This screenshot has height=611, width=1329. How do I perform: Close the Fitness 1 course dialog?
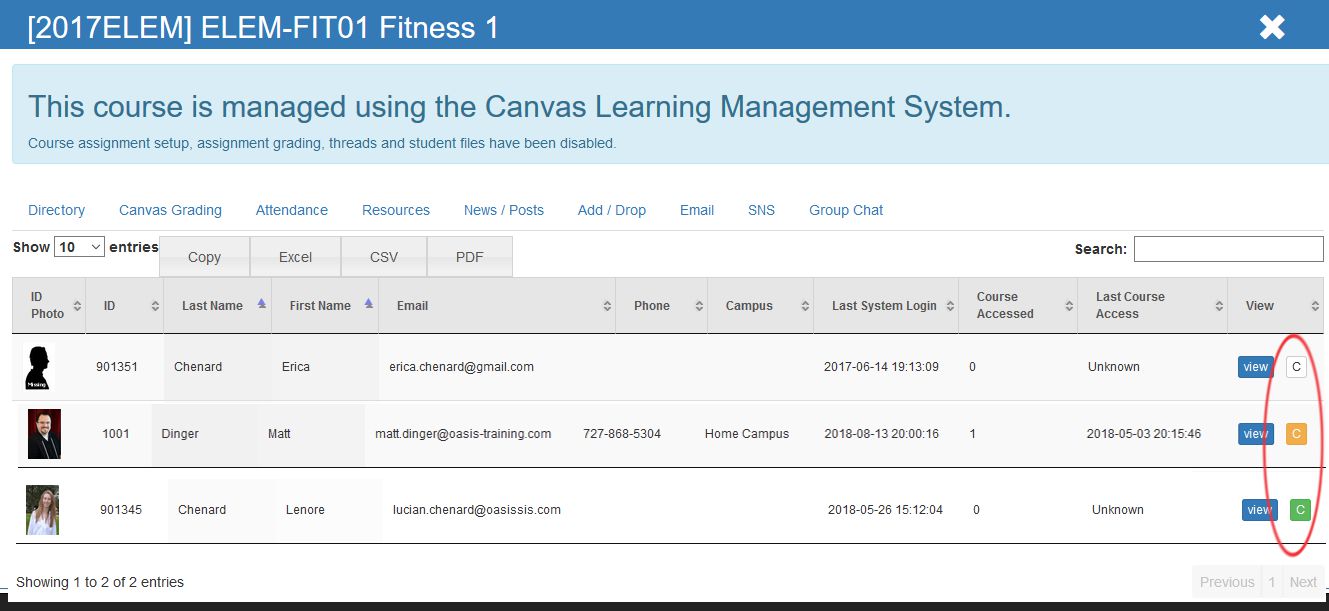coord(1272,27)
